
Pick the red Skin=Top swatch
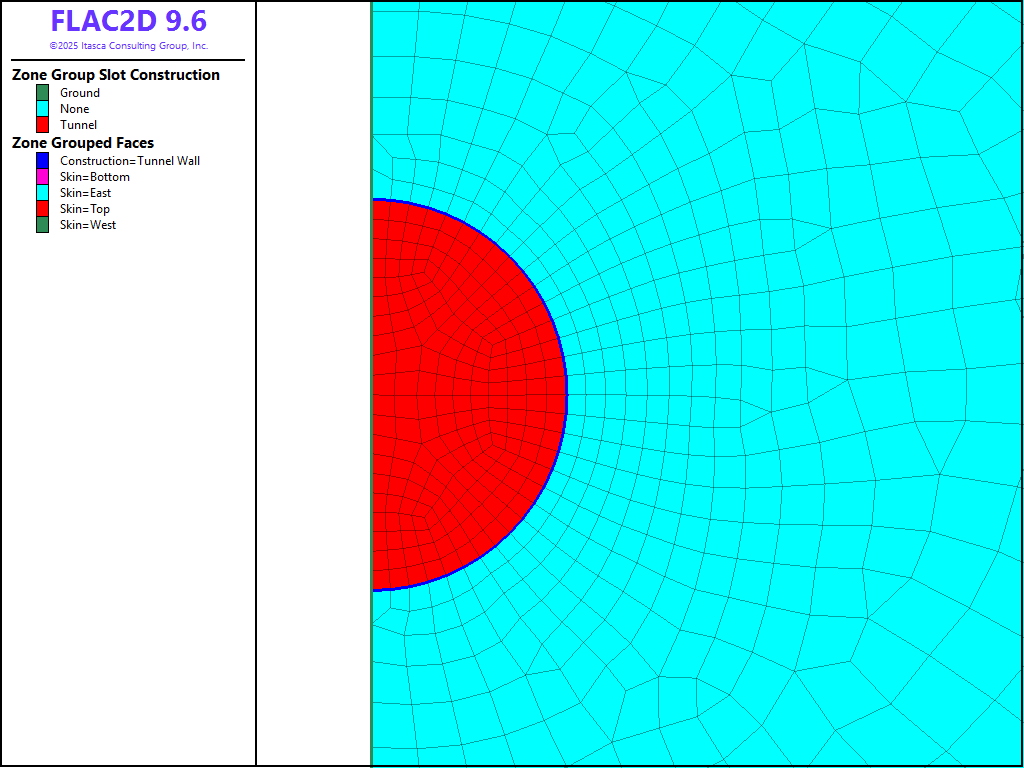point(43,209)
